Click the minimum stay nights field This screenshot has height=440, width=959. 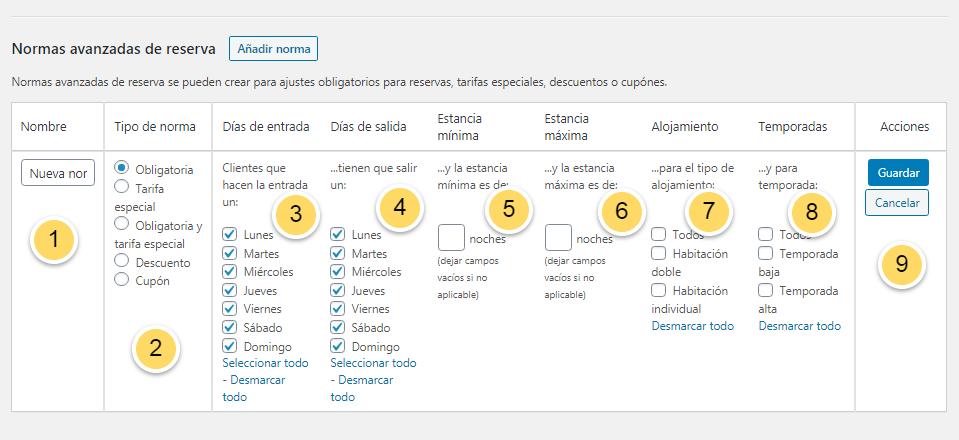451,238
